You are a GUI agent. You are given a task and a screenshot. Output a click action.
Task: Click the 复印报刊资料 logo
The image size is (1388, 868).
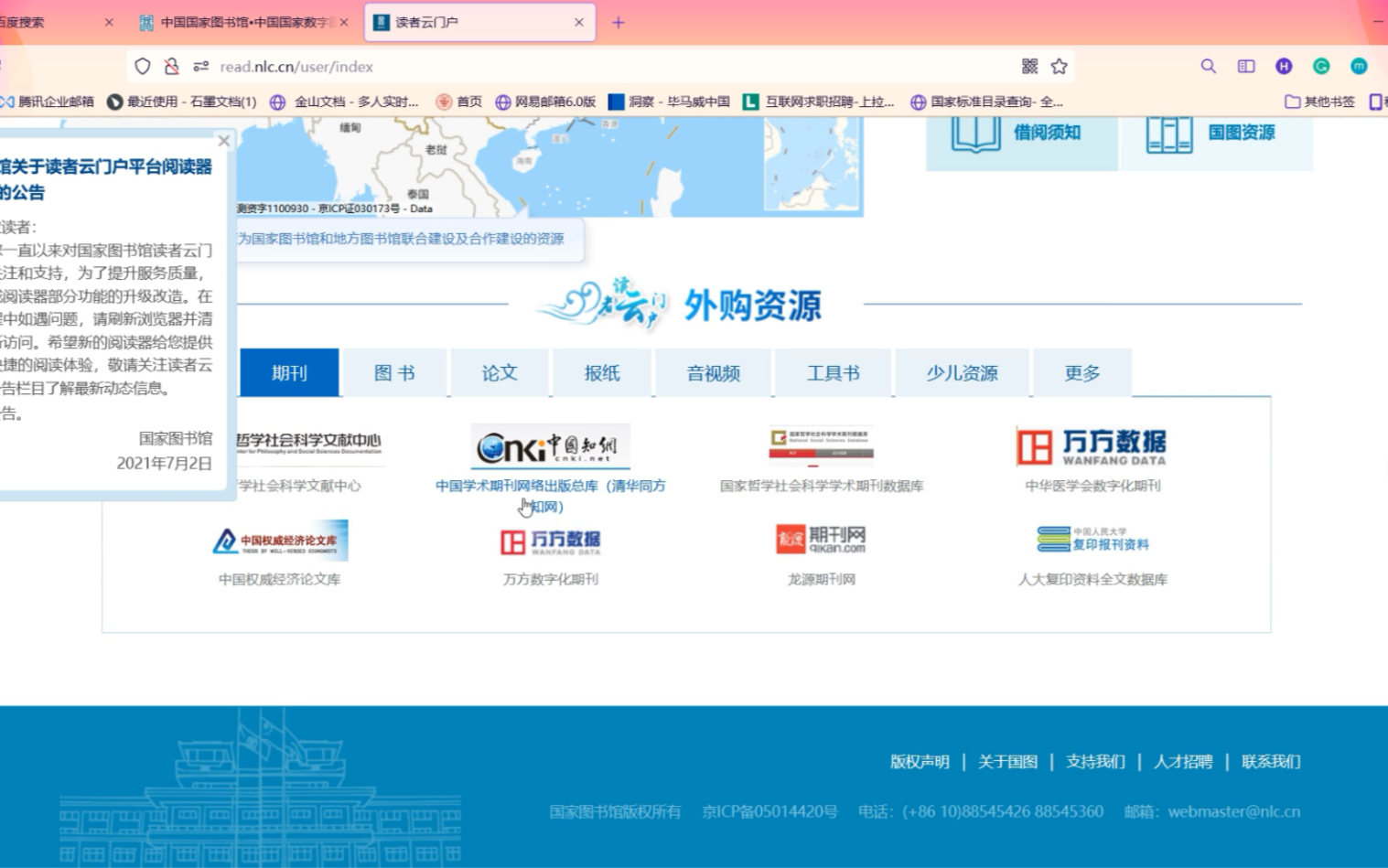coord(1092,539)
